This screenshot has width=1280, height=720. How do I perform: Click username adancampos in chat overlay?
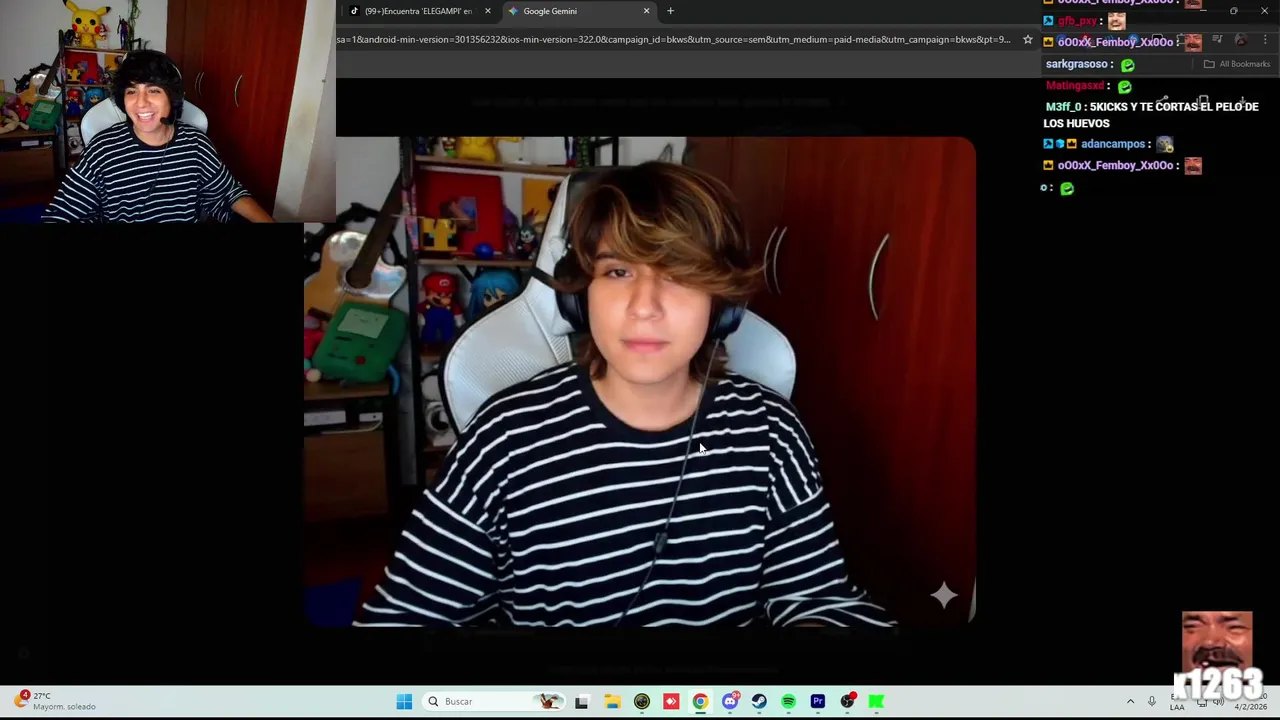click(1113, 144)
